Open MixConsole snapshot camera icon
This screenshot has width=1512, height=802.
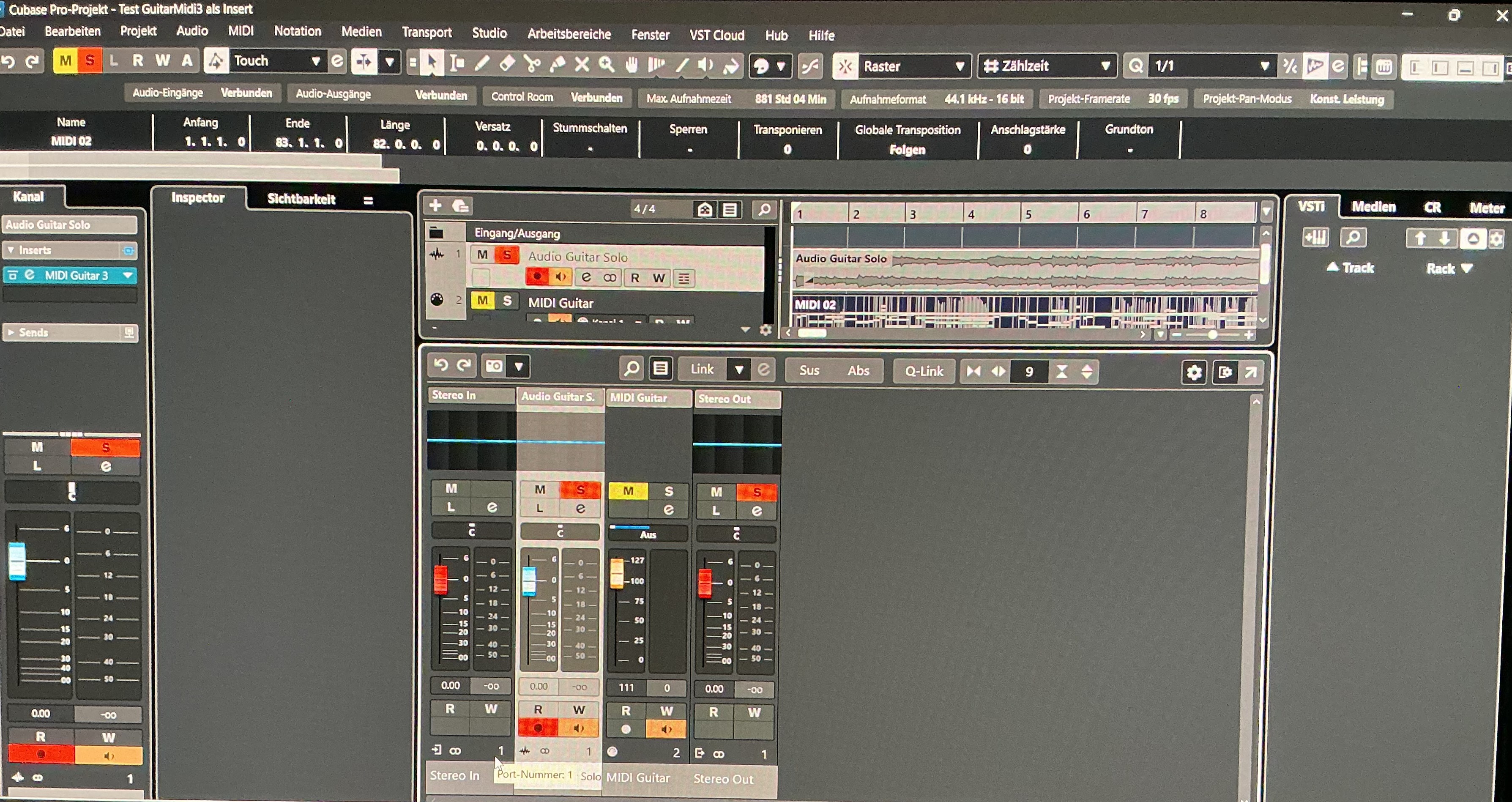coord(494,367)
